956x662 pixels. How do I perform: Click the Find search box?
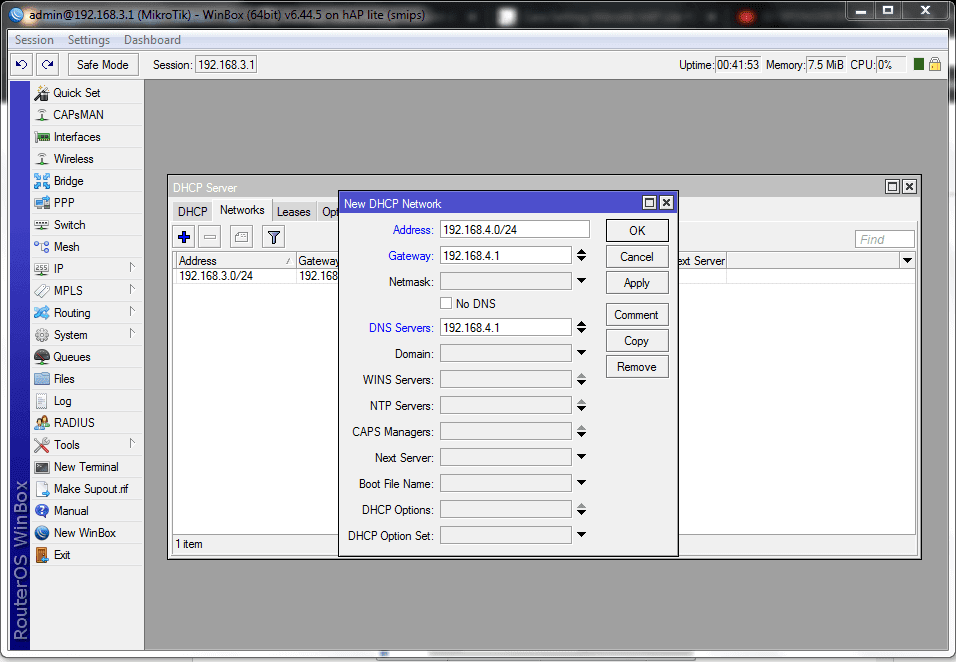click(885, 240)
